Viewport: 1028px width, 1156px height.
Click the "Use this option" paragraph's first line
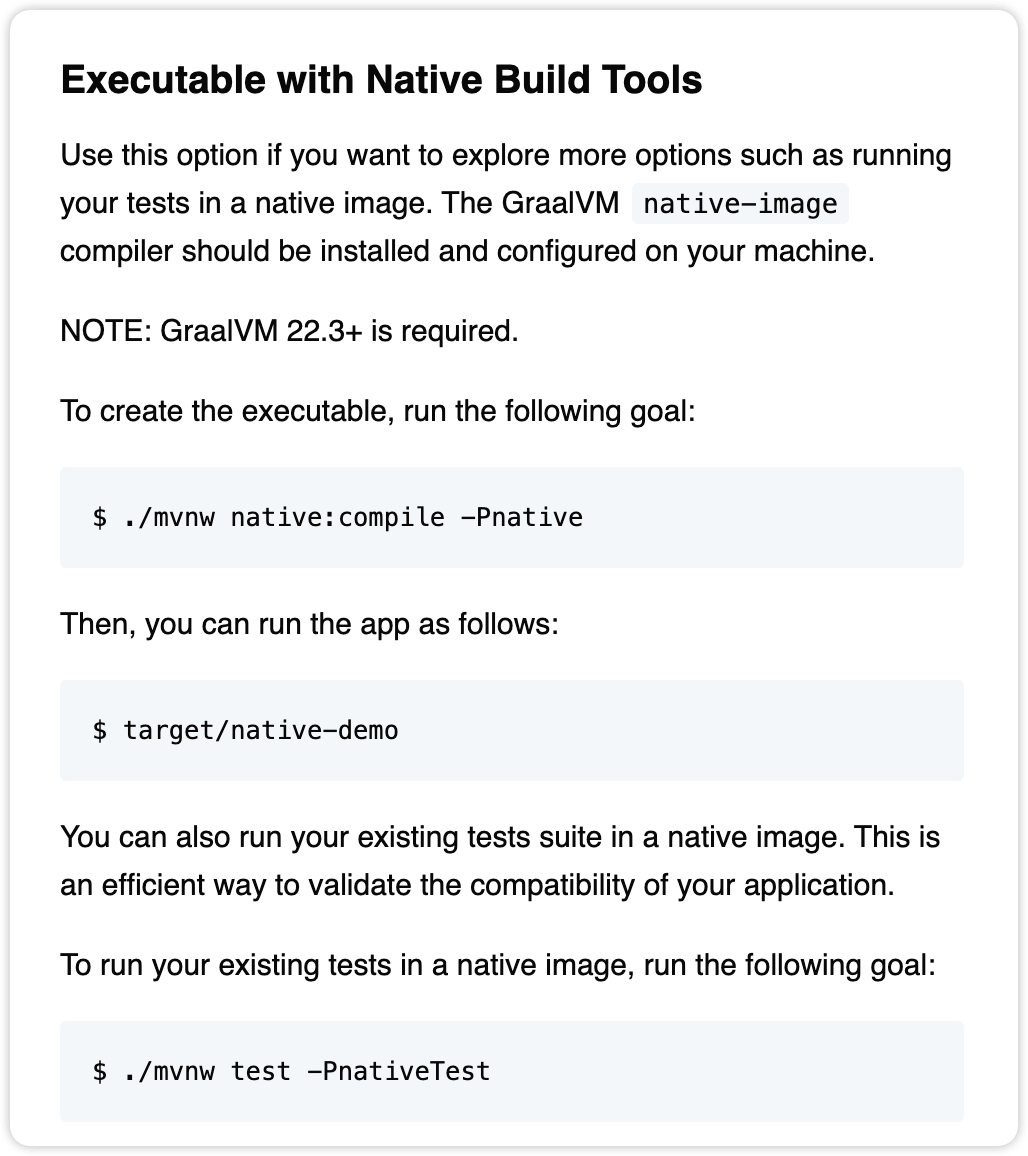click(x=506, y=156)
